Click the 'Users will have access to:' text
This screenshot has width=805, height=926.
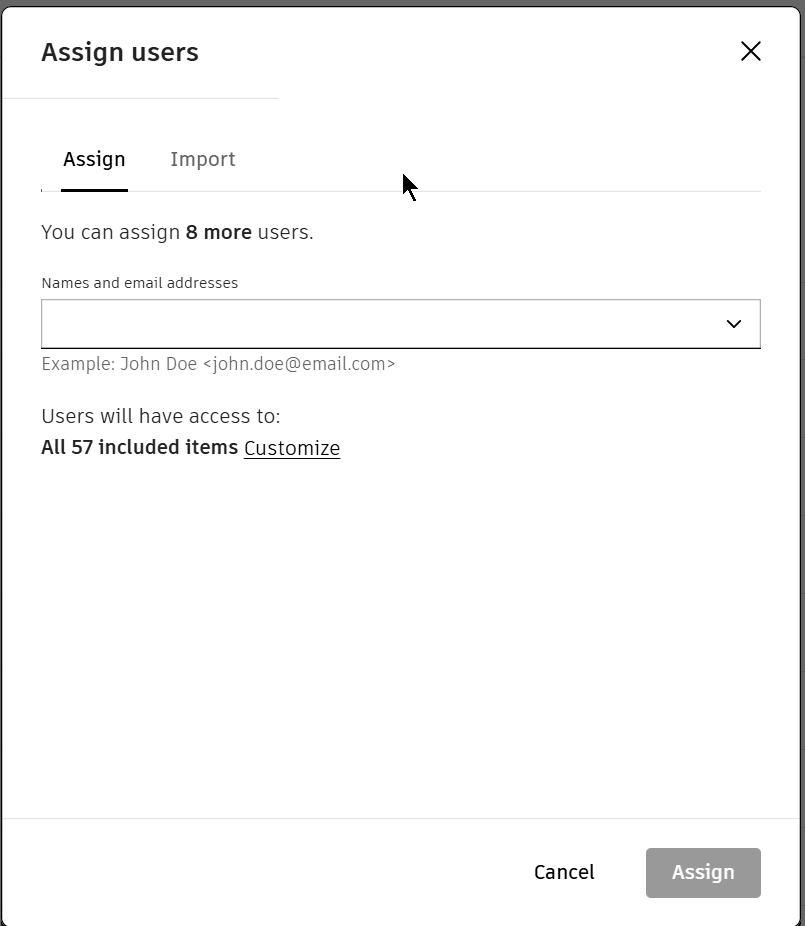(x=161, y=416)
